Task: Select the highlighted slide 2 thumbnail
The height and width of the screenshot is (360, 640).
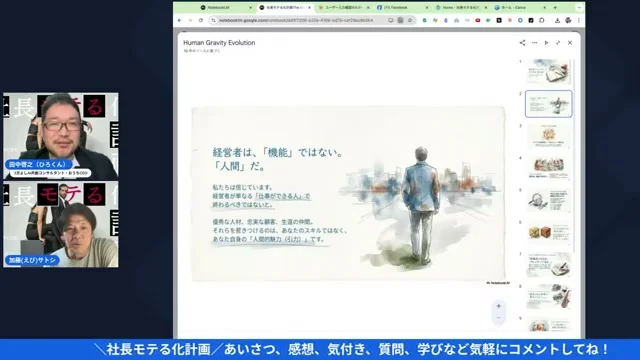Action: tap(549, 104)
